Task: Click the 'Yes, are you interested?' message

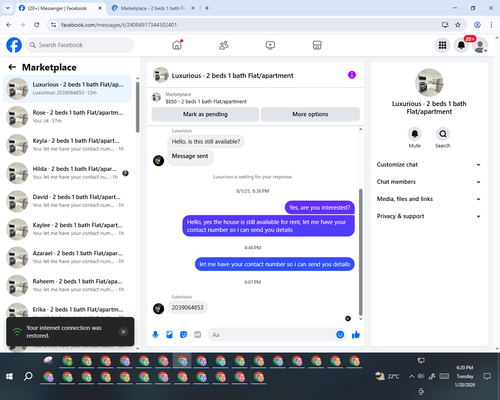Action: pos(320,207)
